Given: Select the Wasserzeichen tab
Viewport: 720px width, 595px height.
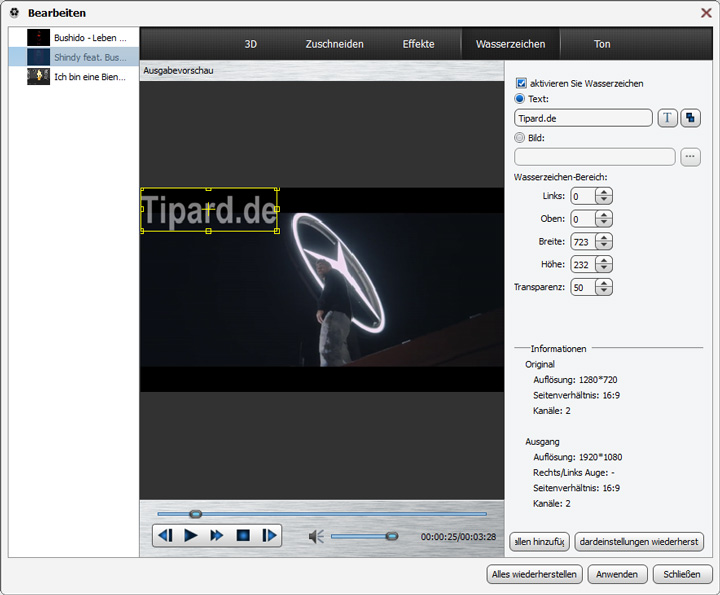Looking at the screenshot, I should (511, 44).
